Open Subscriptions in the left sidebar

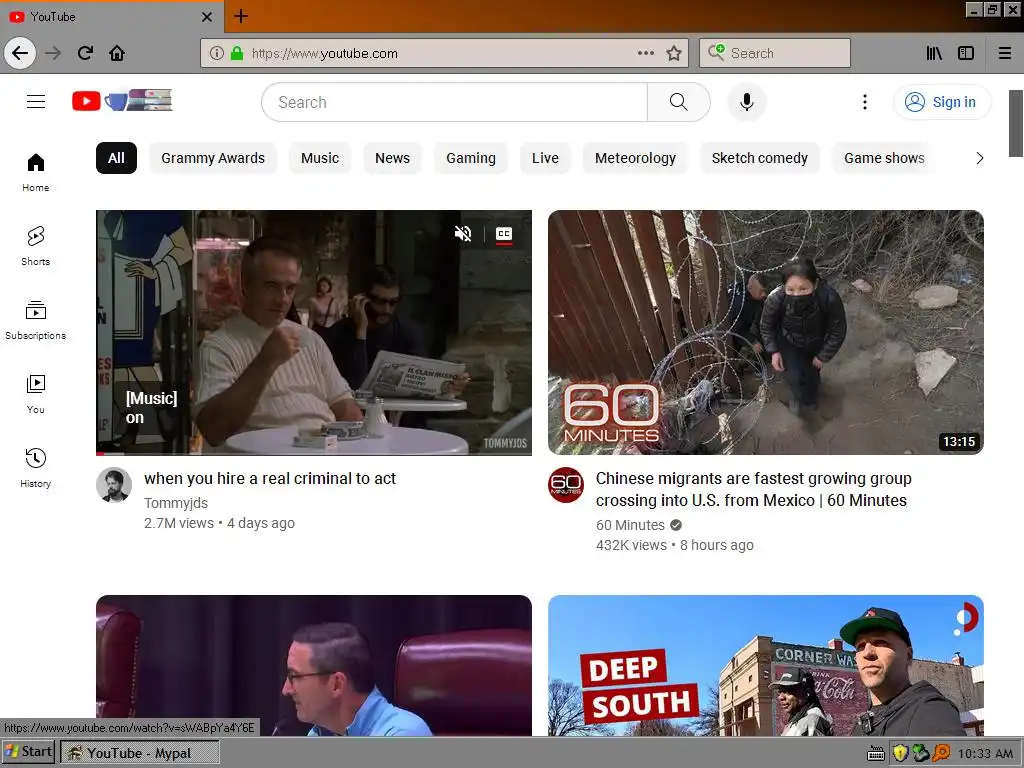pyautogui.click(x=36, y=320)
